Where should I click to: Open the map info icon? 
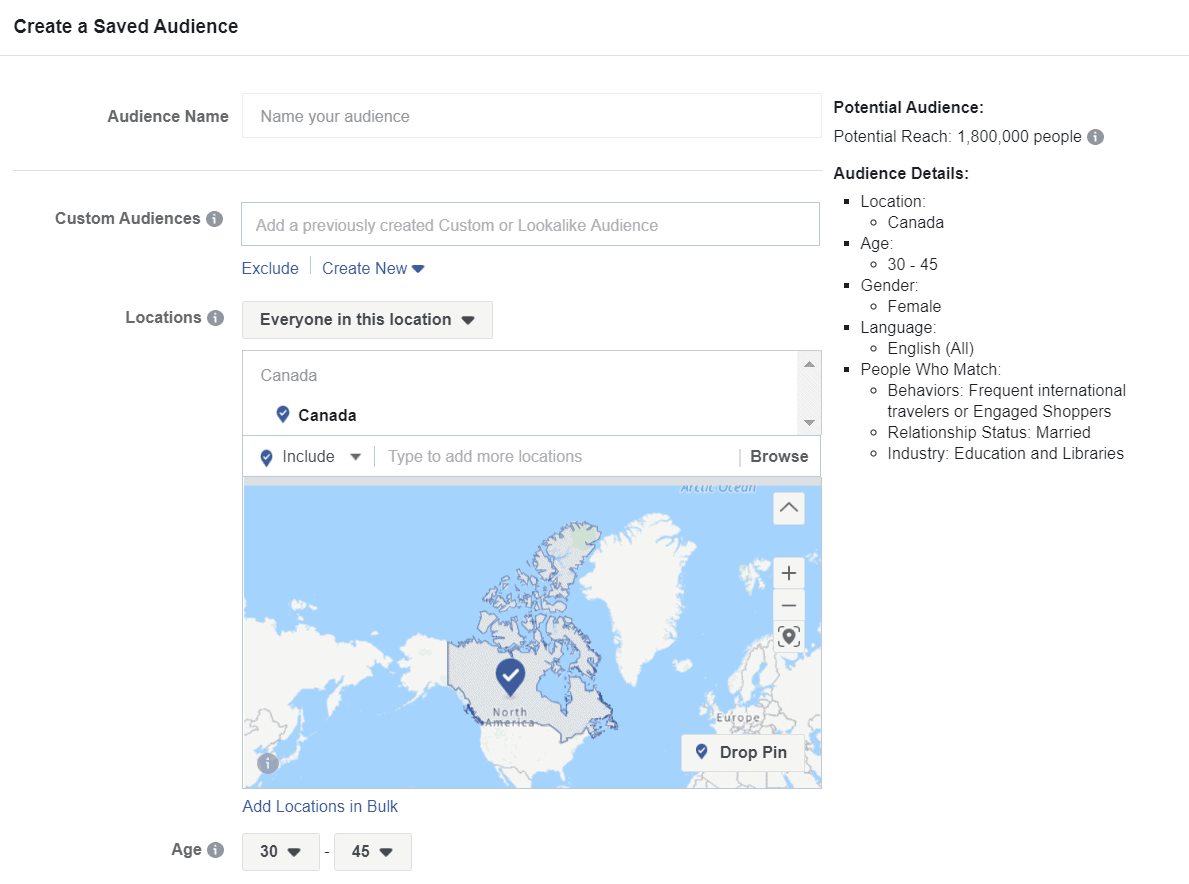pyautogui.click(x=268, y=763)
